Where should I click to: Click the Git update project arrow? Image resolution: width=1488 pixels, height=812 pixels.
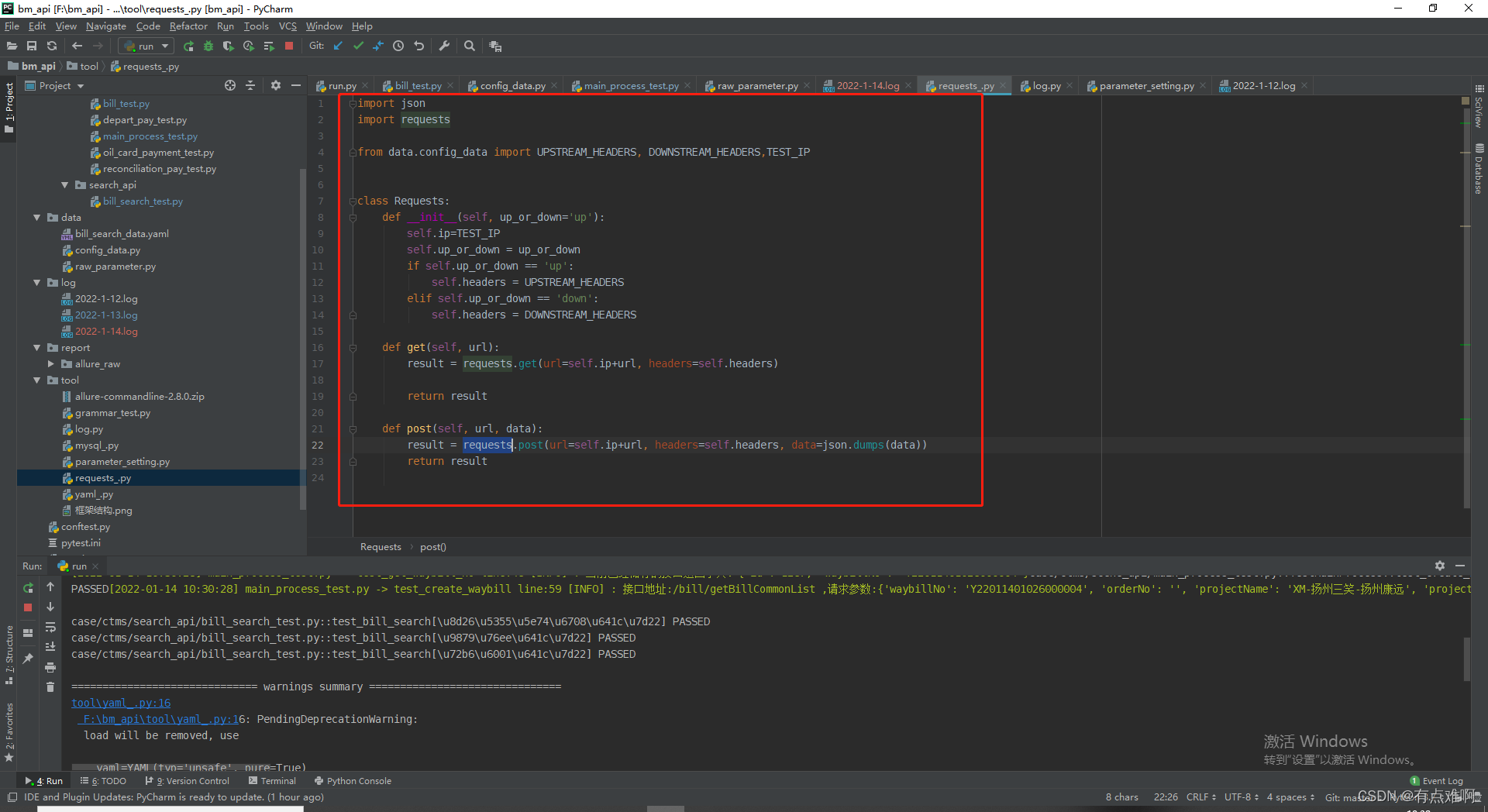click(338, 46)
